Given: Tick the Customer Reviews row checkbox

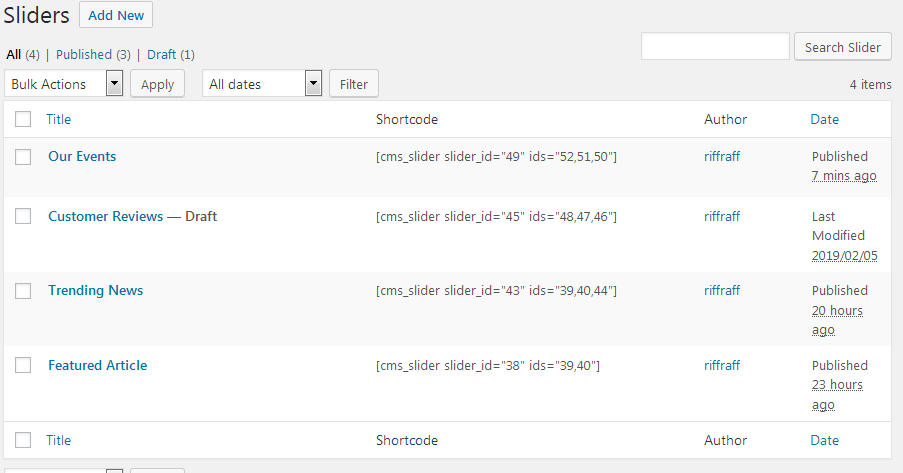Looking at the screenshot, I should click(x=24, y=216).
